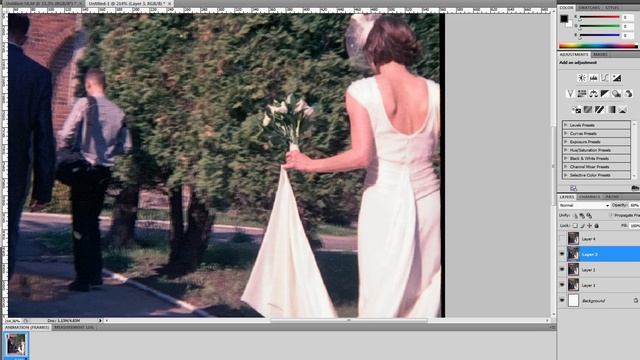Screen dimensions: 640x360
Task: Click the layer Fill value field
Action: click(x=634, y=226)
